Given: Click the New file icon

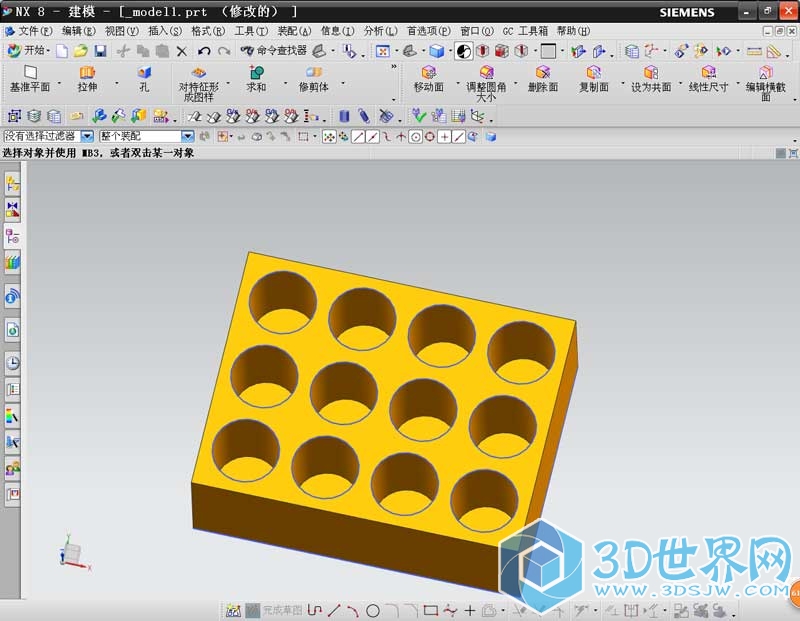Looking at the screenshot, I should [62, 51].
